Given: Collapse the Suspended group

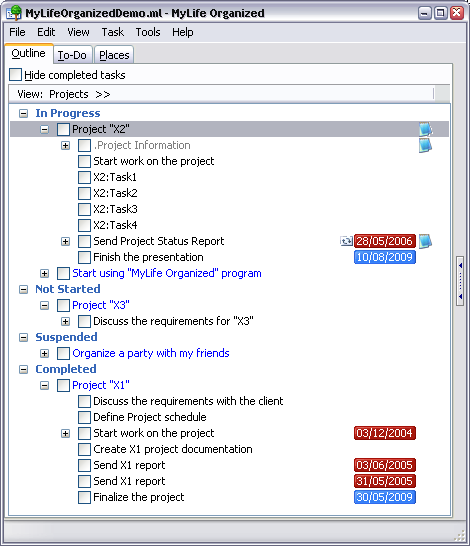Looking at the screenshot, I should pyautogui.click(x=23, y=338).
